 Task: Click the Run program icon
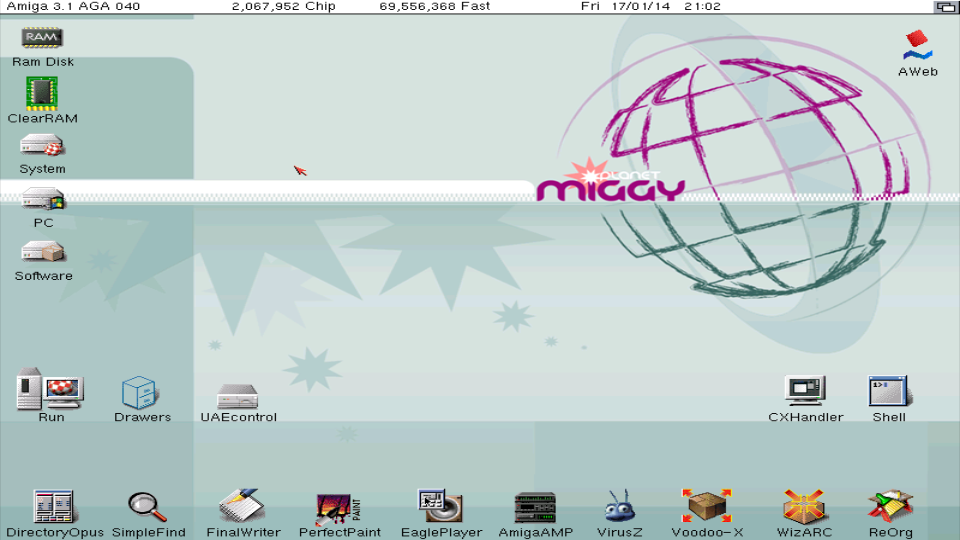(49, 389)
